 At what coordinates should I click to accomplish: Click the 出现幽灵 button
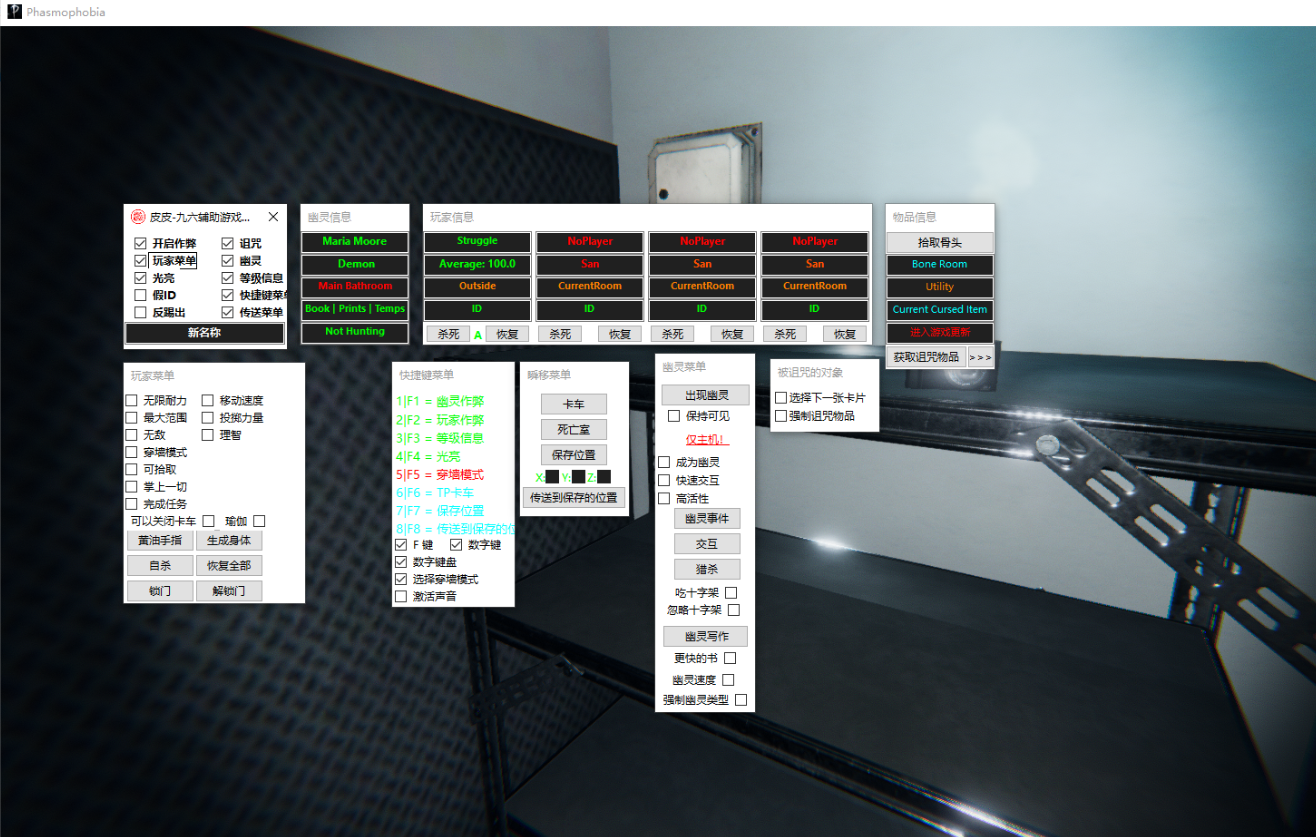pos(705,395)
